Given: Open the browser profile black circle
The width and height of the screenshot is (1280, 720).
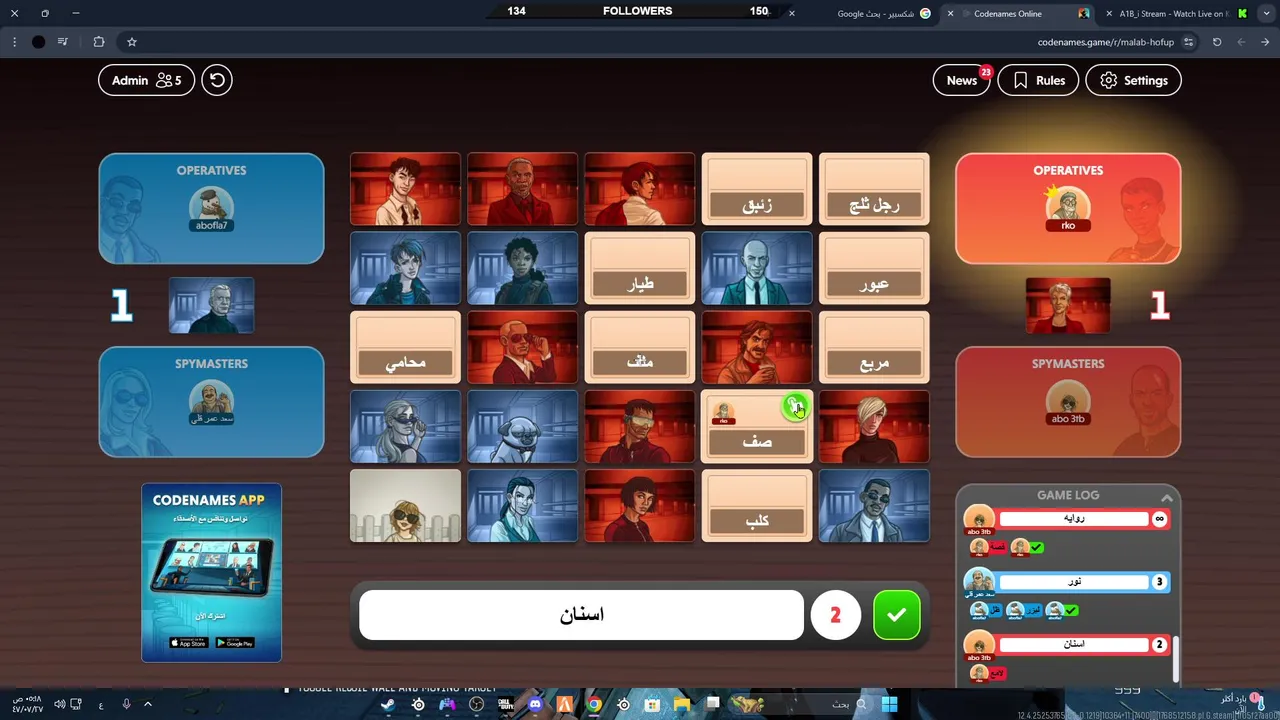Looking at the screenshot, I should (38, 42).
